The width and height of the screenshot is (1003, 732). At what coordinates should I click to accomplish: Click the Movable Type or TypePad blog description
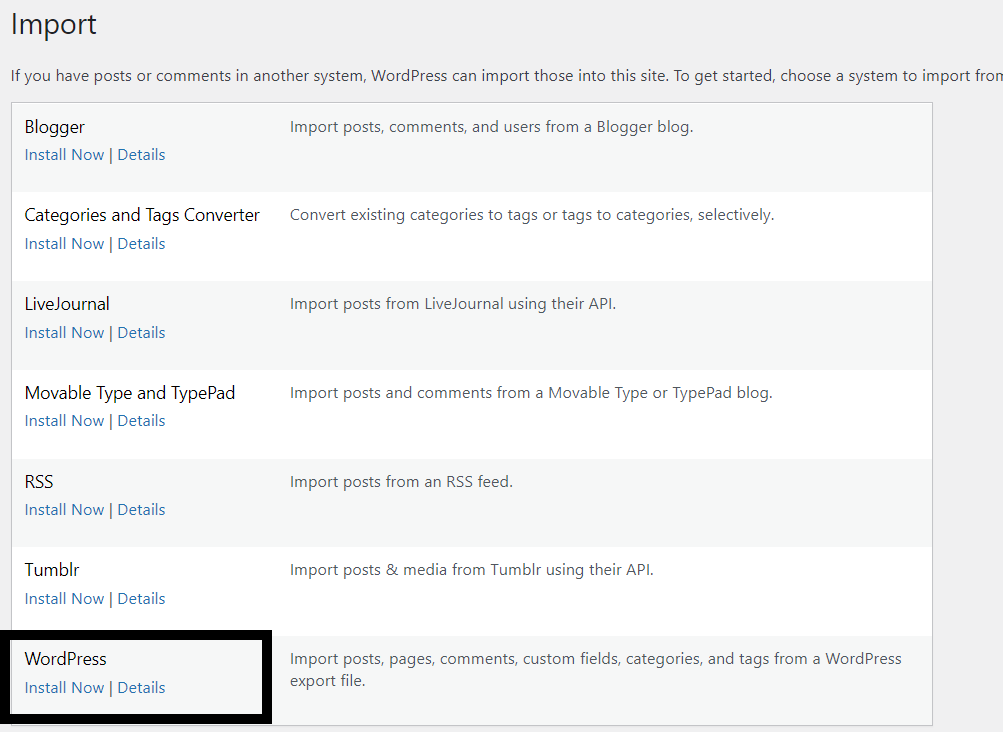point(531,393)
